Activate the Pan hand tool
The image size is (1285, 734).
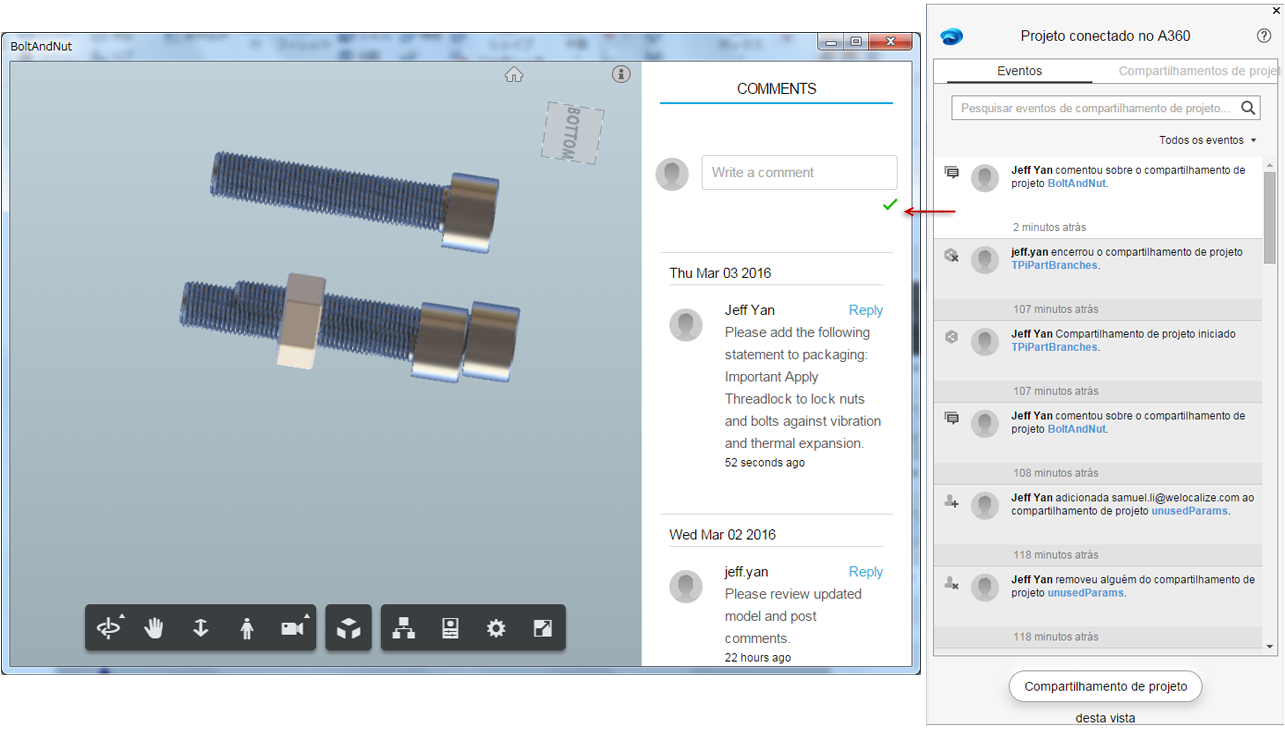[x=154, y=628]
